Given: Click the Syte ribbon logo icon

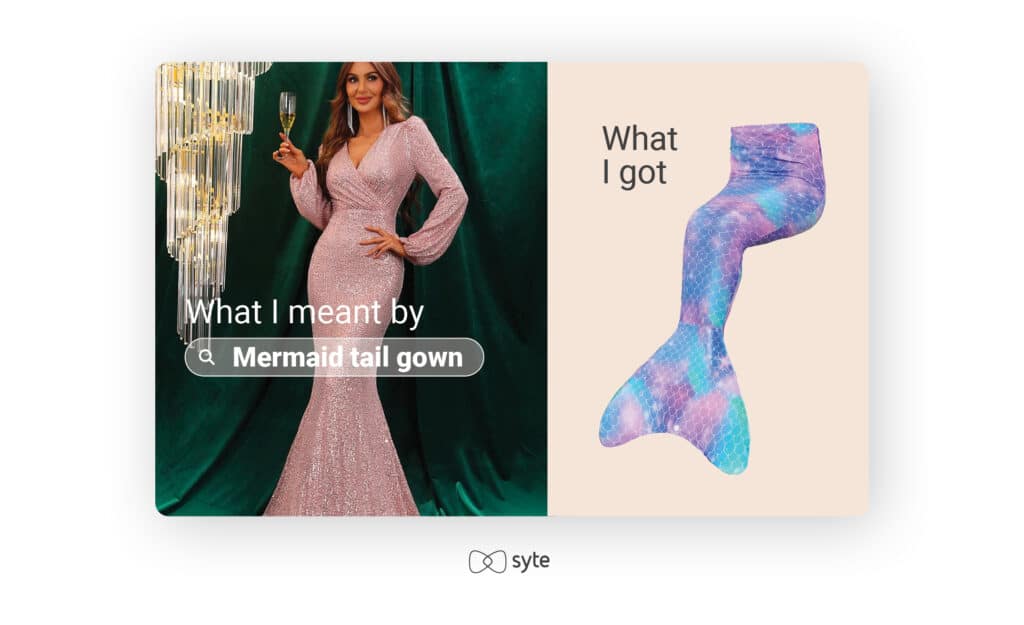Looking at the screenshot, I should (487, 562).
